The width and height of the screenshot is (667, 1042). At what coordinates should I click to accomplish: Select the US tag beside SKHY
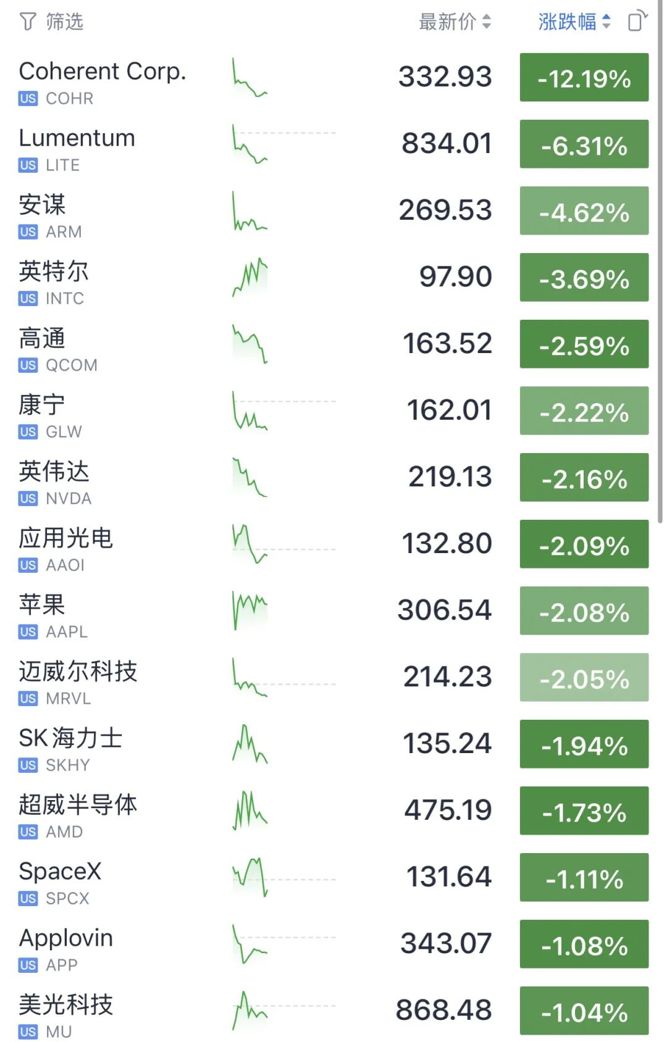[28, 765]
